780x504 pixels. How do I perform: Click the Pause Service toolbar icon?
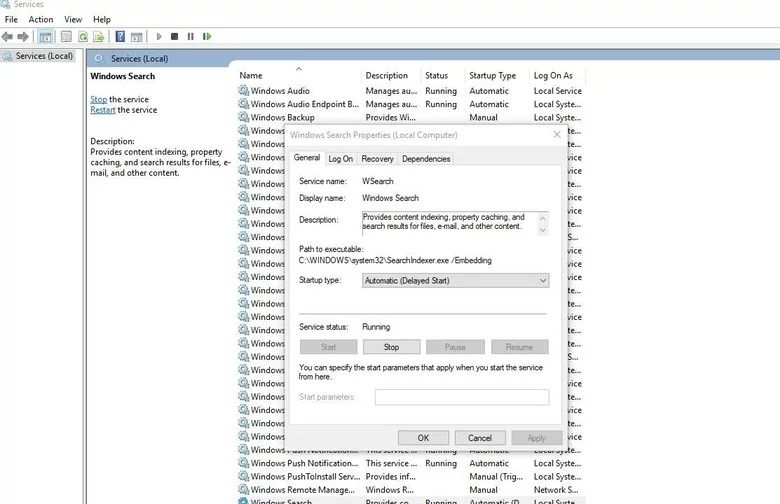coord(191,36)
